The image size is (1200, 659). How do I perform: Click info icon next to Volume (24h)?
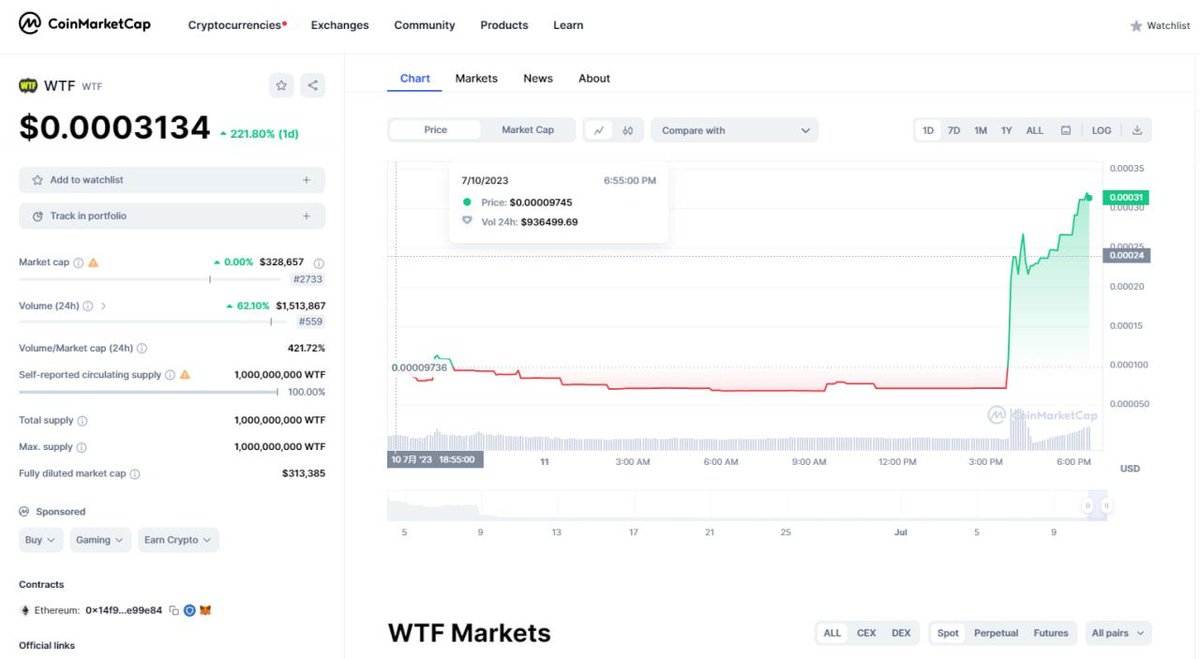point(88,306)
